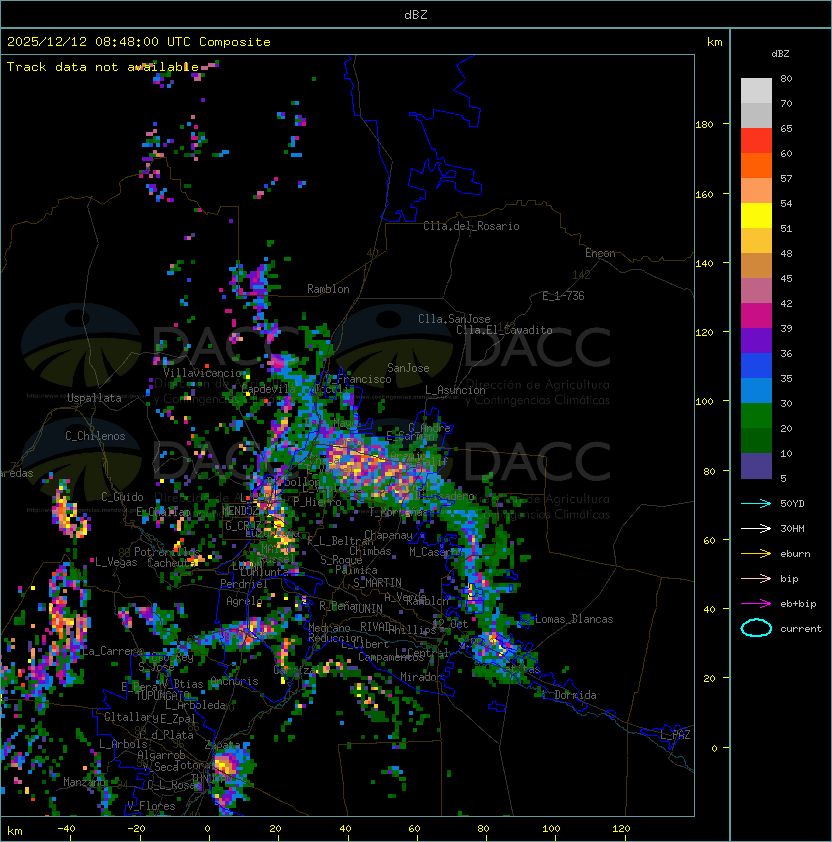Click the '50YD' legend label
This screenshot has width=832, height=842.
pos(792,504)
